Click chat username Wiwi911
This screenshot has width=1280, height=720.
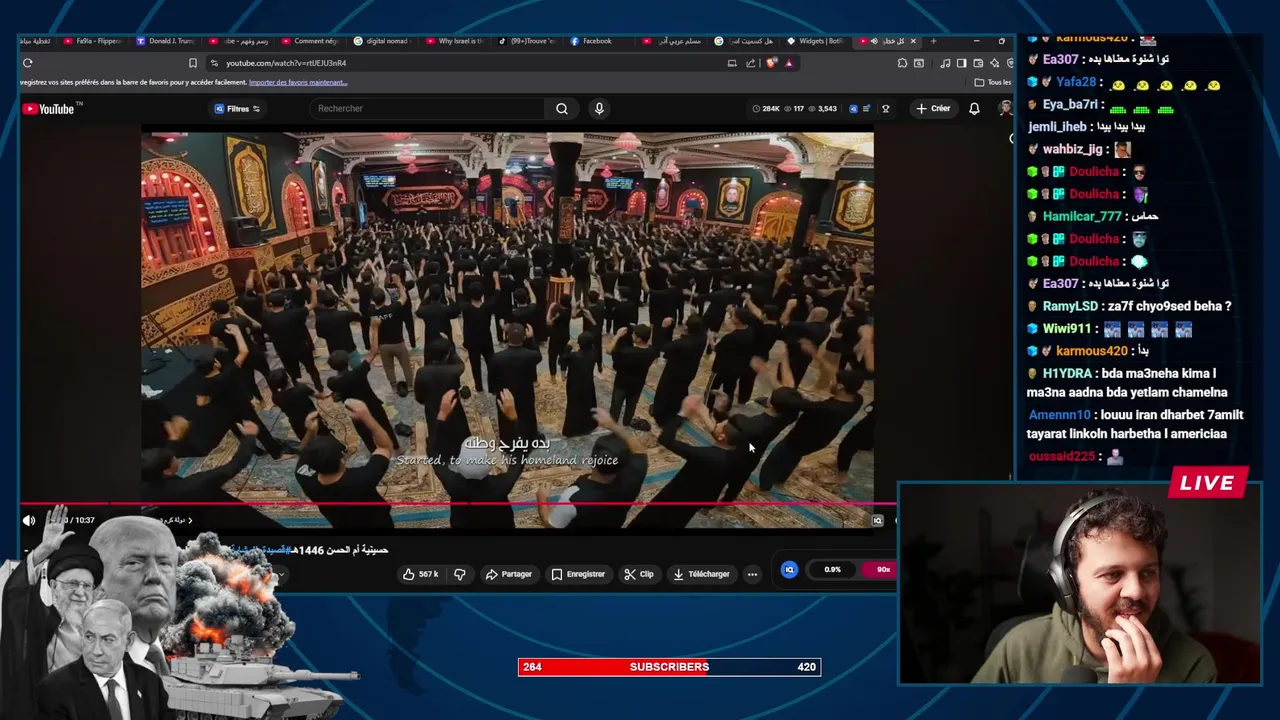click(x=1067, y=329)
